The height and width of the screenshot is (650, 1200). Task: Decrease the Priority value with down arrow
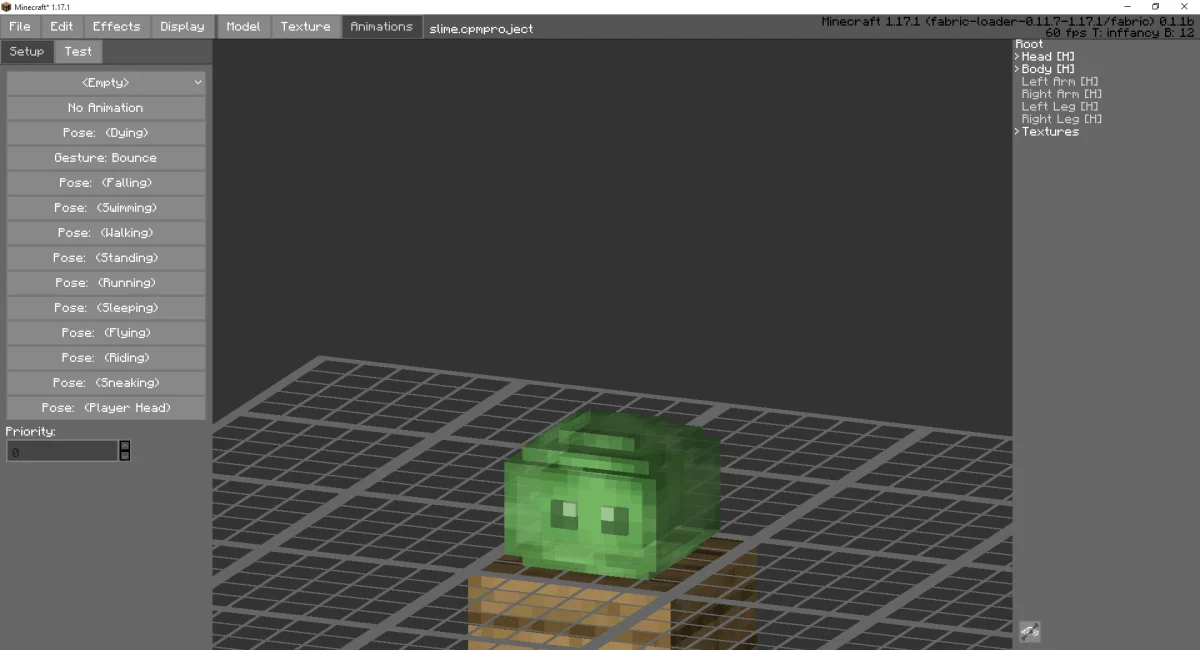click(x=125, y=456)
